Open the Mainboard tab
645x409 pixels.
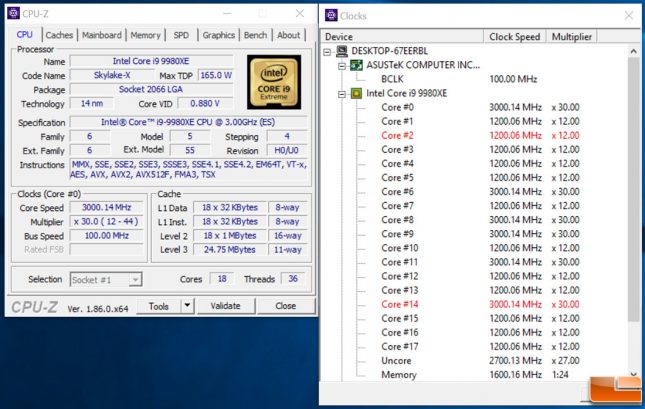click(x=102, y=35)
